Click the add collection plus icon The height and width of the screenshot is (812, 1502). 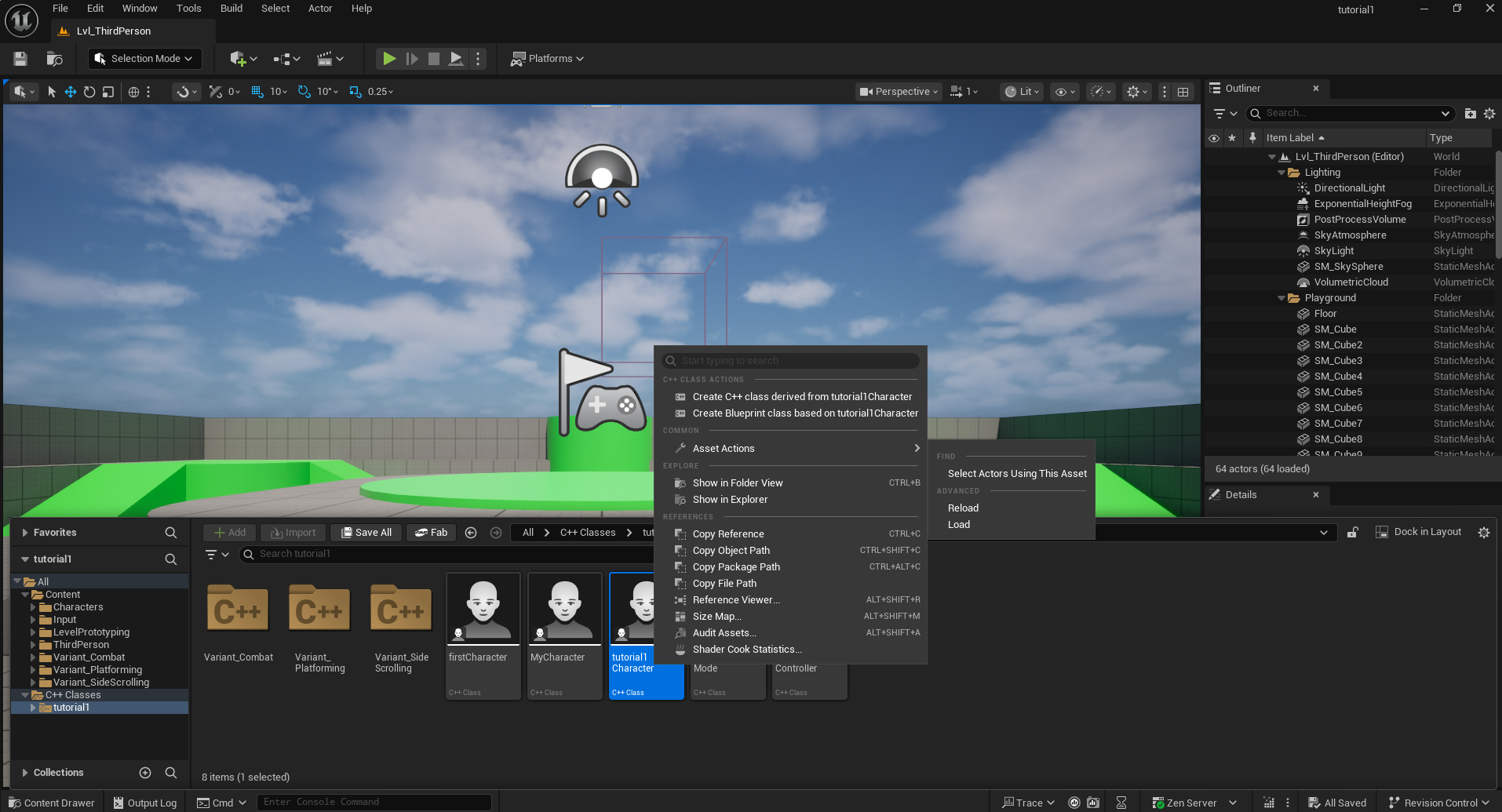tap(145, 773)
